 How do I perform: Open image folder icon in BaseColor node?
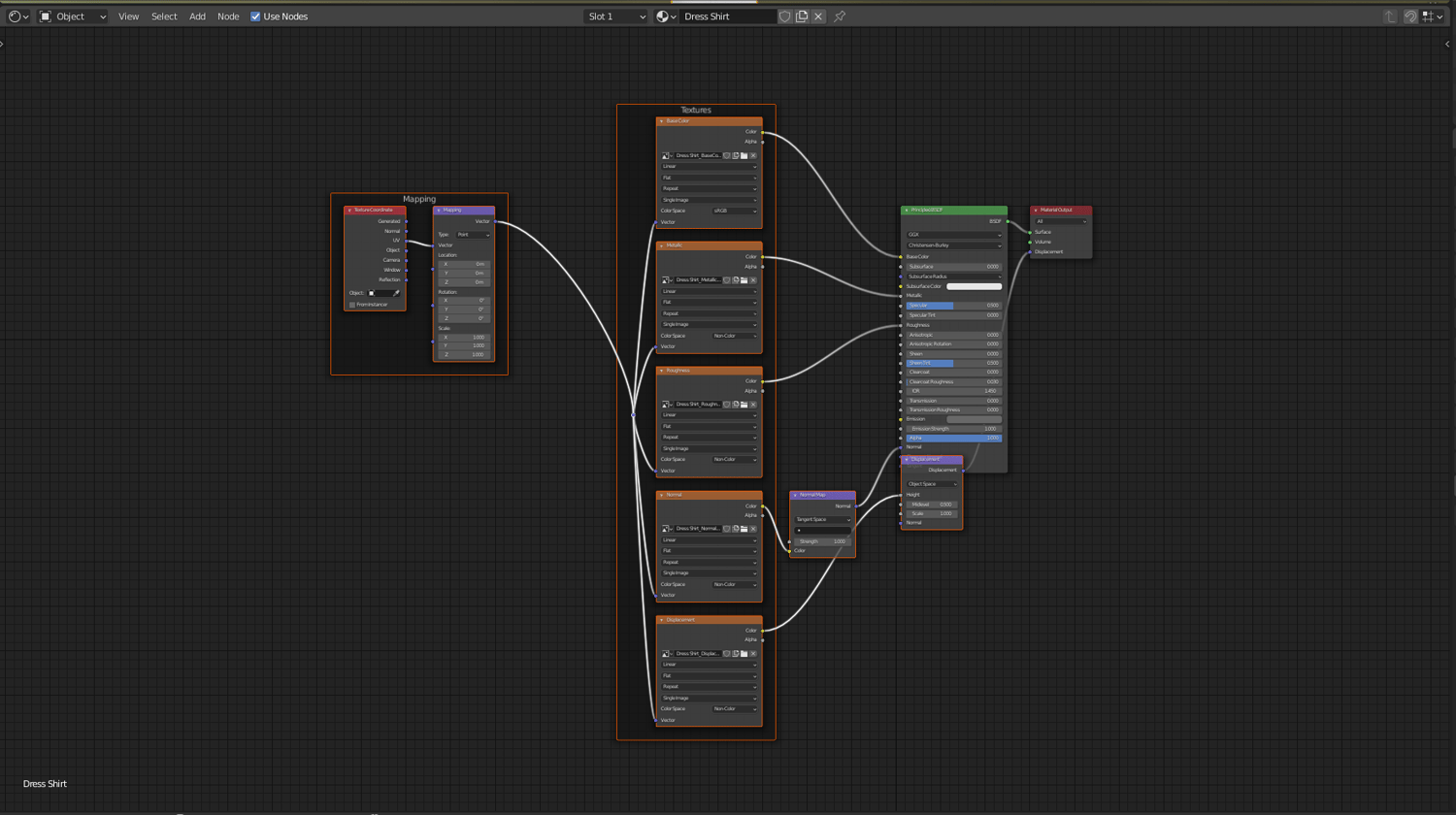(x=745, y=155)
